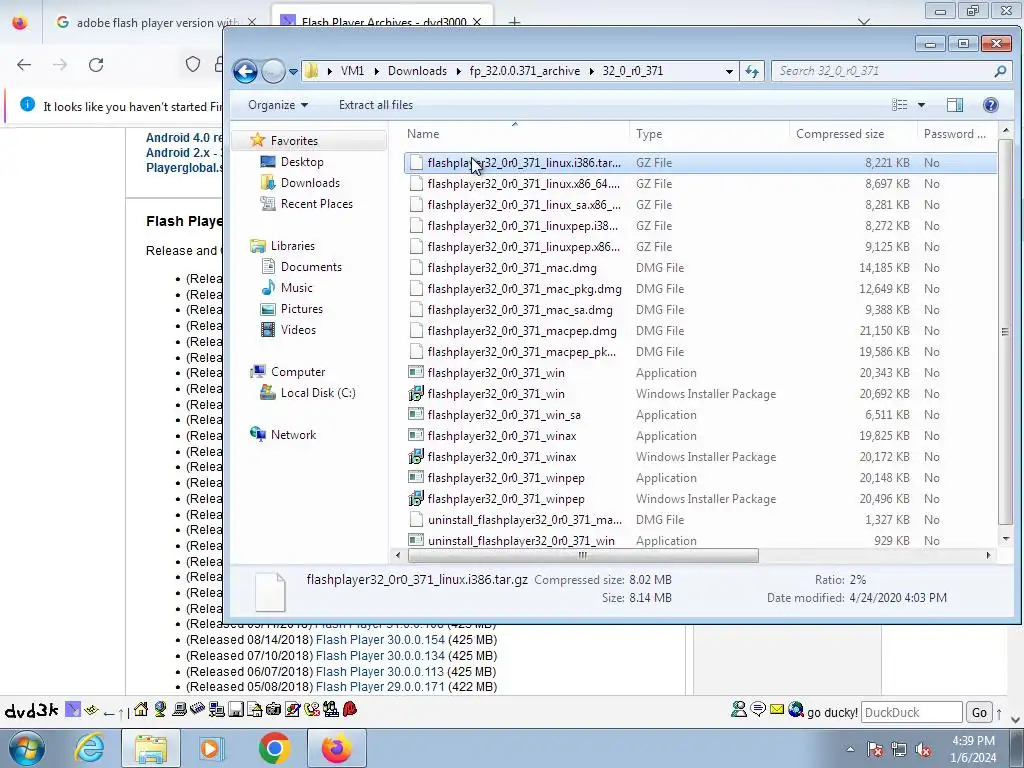The image size is (1024, 768).
Task: Click the Explorer forward arrow button
Action: (x=274, y=71)
